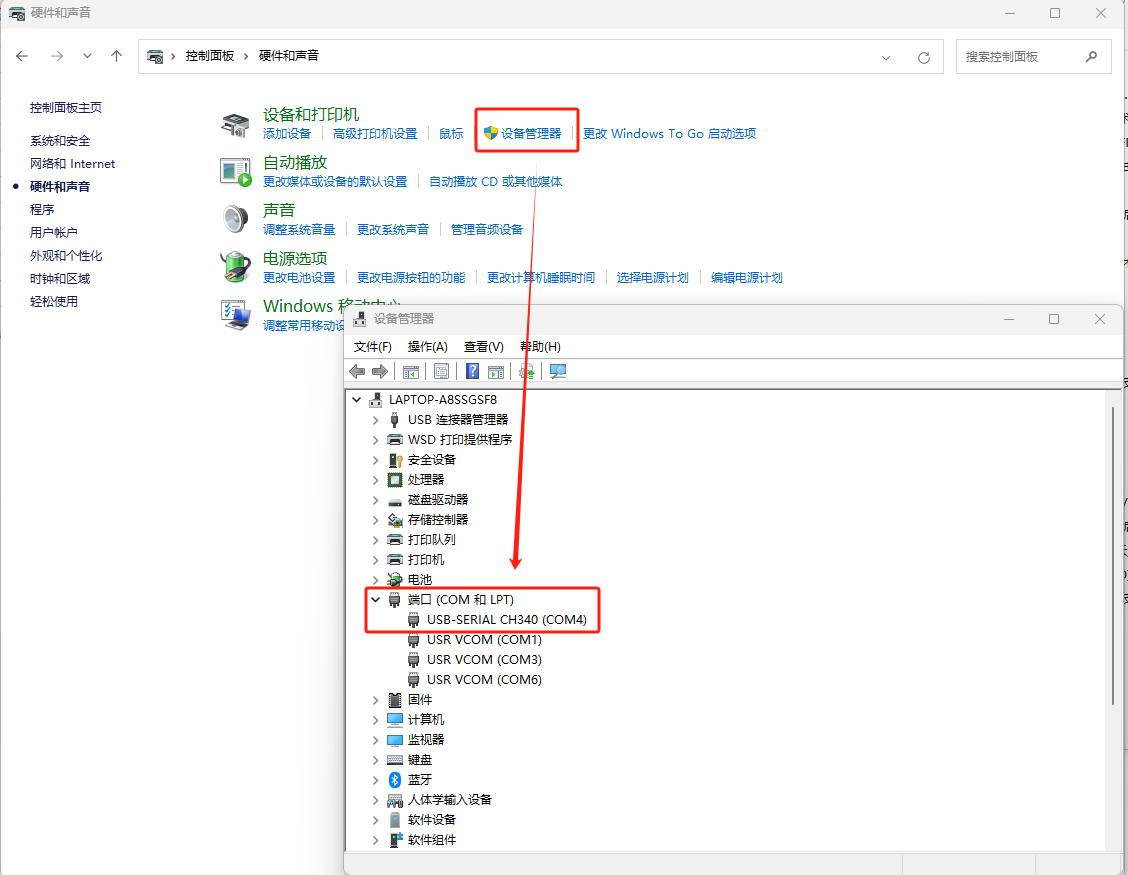Open the 文件(F) menu
Image resolution: width=1128 pixels, height=875 pixels.
[373, 347]
